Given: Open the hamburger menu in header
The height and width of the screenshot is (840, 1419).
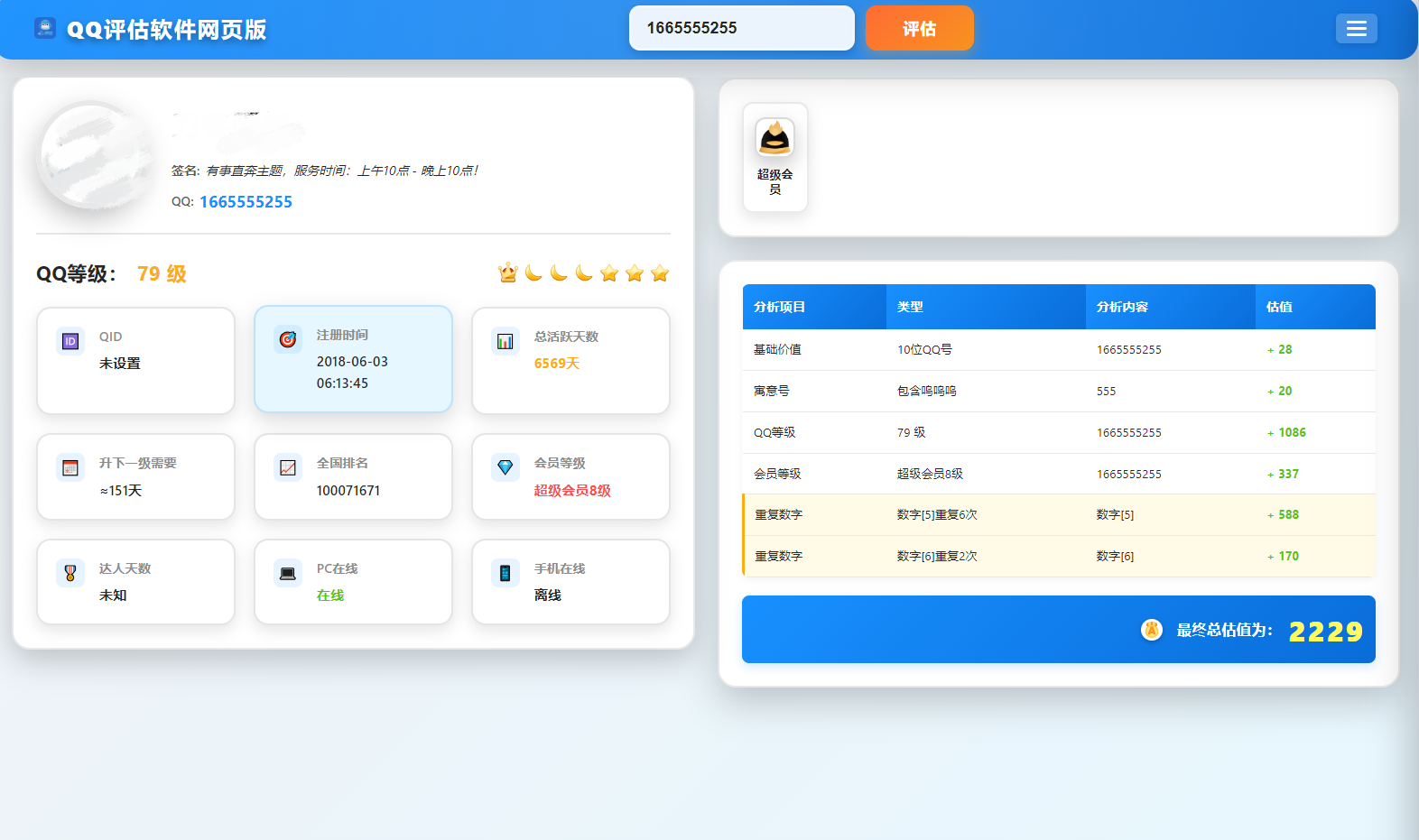Looking at the screenshot, I should tap(1356, 29).
